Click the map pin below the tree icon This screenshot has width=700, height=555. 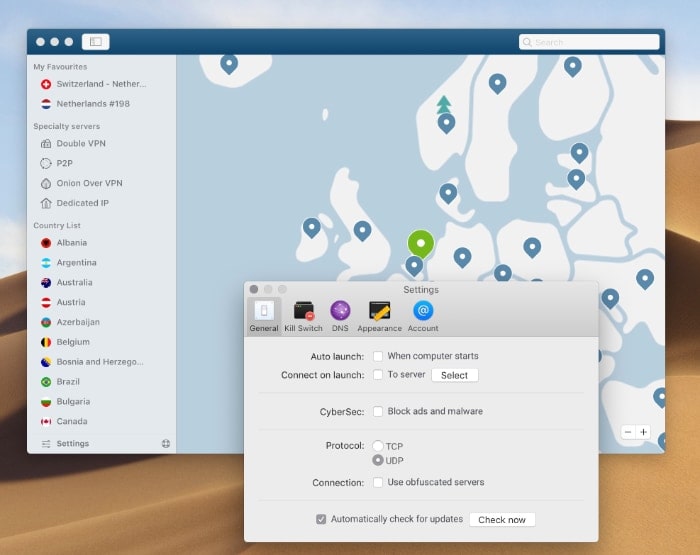coord(446,123)
